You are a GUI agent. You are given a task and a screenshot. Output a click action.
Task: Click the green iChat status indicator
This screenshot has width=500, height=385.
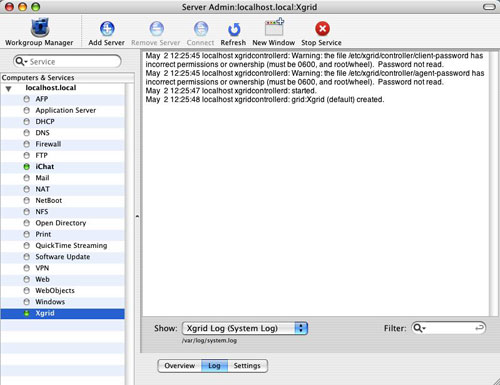27,167
